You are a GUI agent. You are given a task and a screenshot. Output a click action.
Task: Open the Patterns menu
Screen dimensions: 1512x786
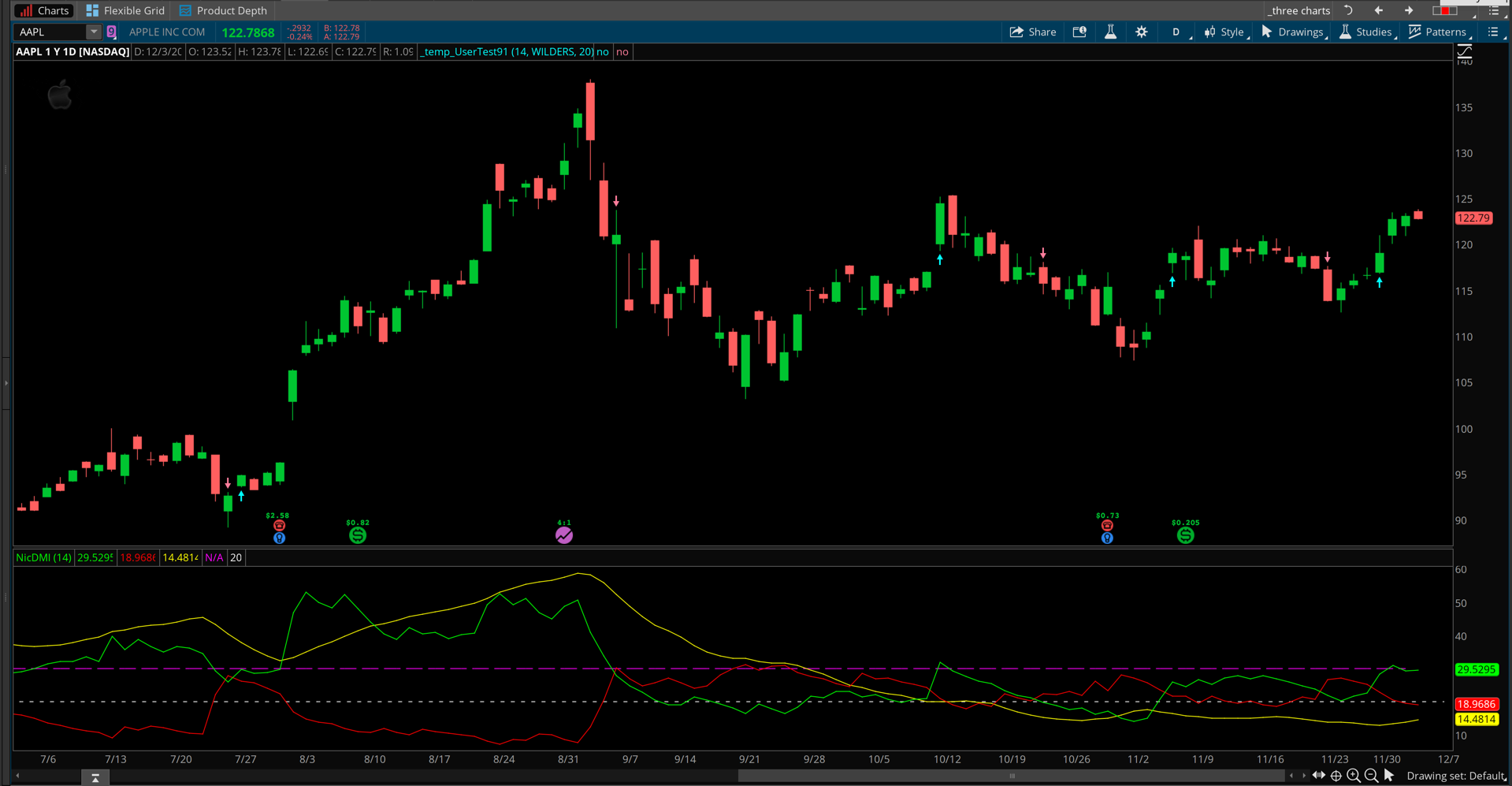coord(1439,32)
